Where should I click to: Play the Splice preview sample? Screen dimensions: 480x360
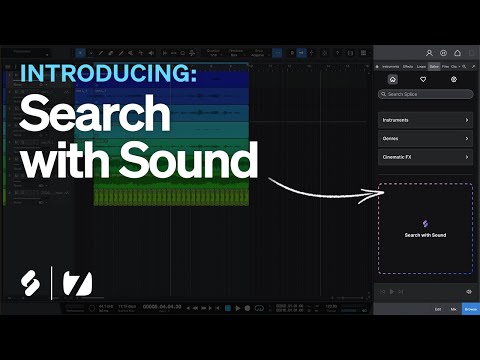click(x=392, y=292)
